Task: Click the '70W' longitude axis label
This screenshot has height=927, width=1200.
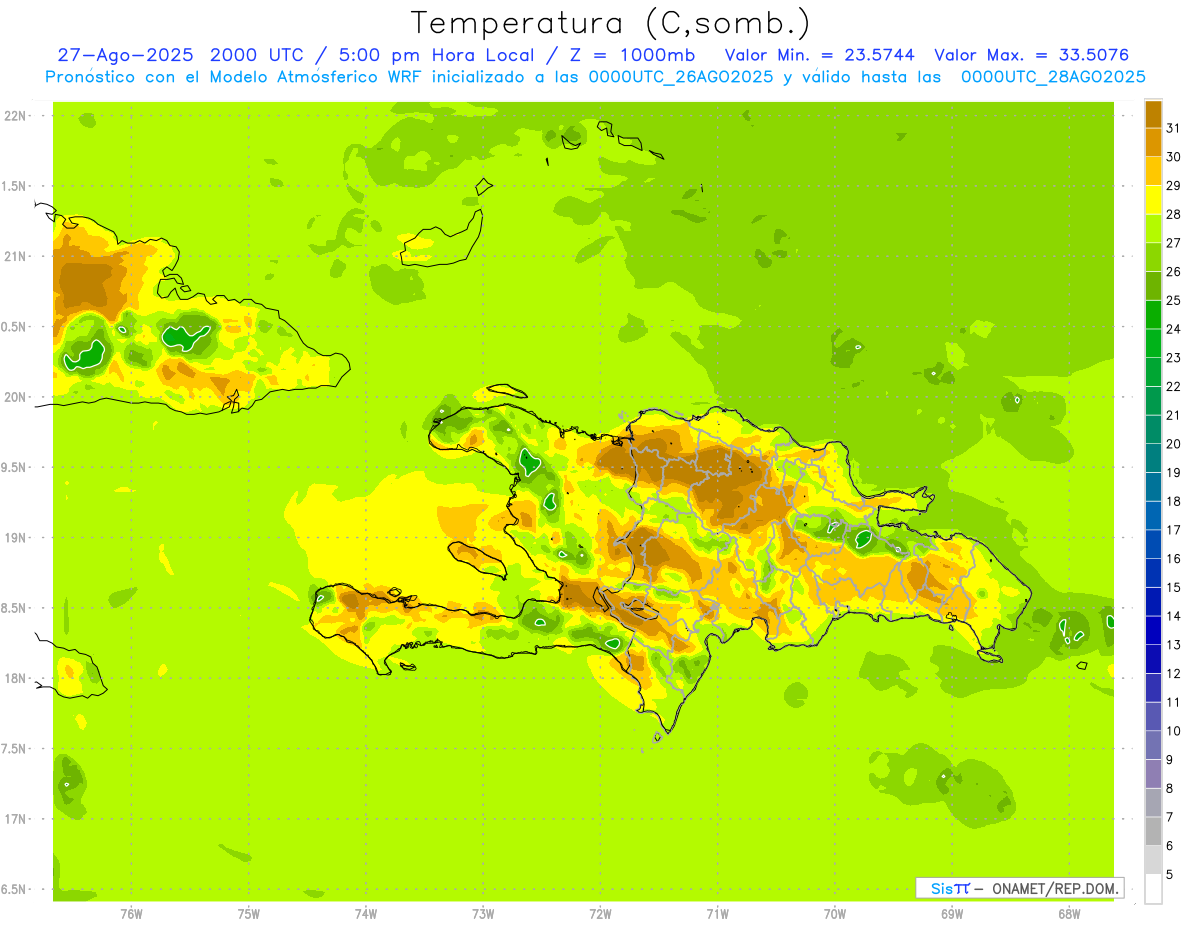Action: (x=835, y=914)
